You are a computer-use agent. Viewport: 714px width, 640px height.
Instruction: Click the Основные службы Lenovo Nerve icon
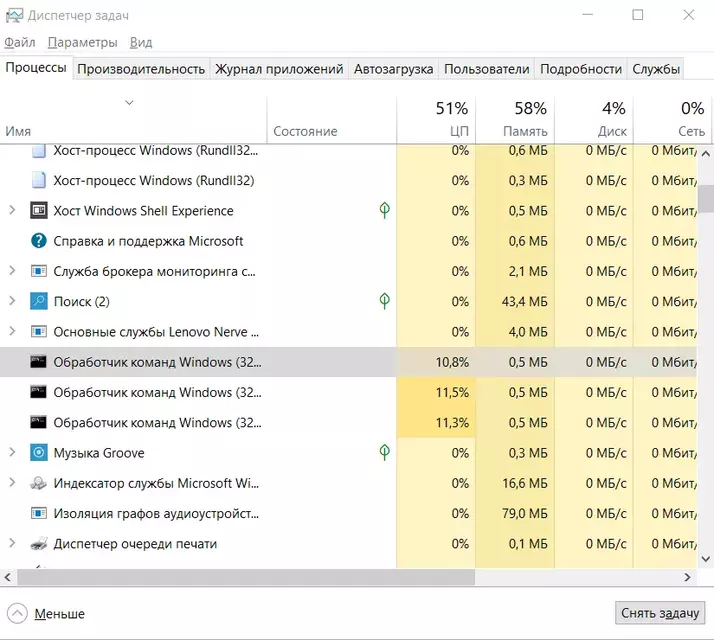coord(39,332)
